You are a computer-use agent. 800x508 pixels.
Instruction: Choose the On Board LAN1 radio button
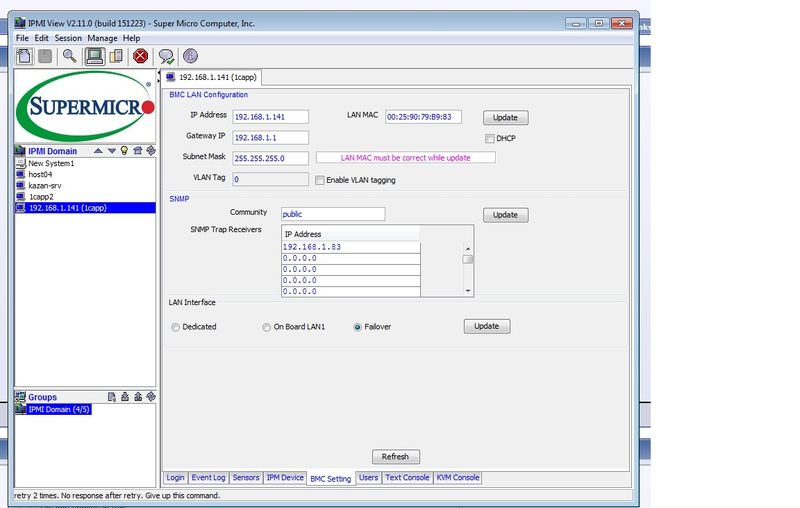click(266, 327)
